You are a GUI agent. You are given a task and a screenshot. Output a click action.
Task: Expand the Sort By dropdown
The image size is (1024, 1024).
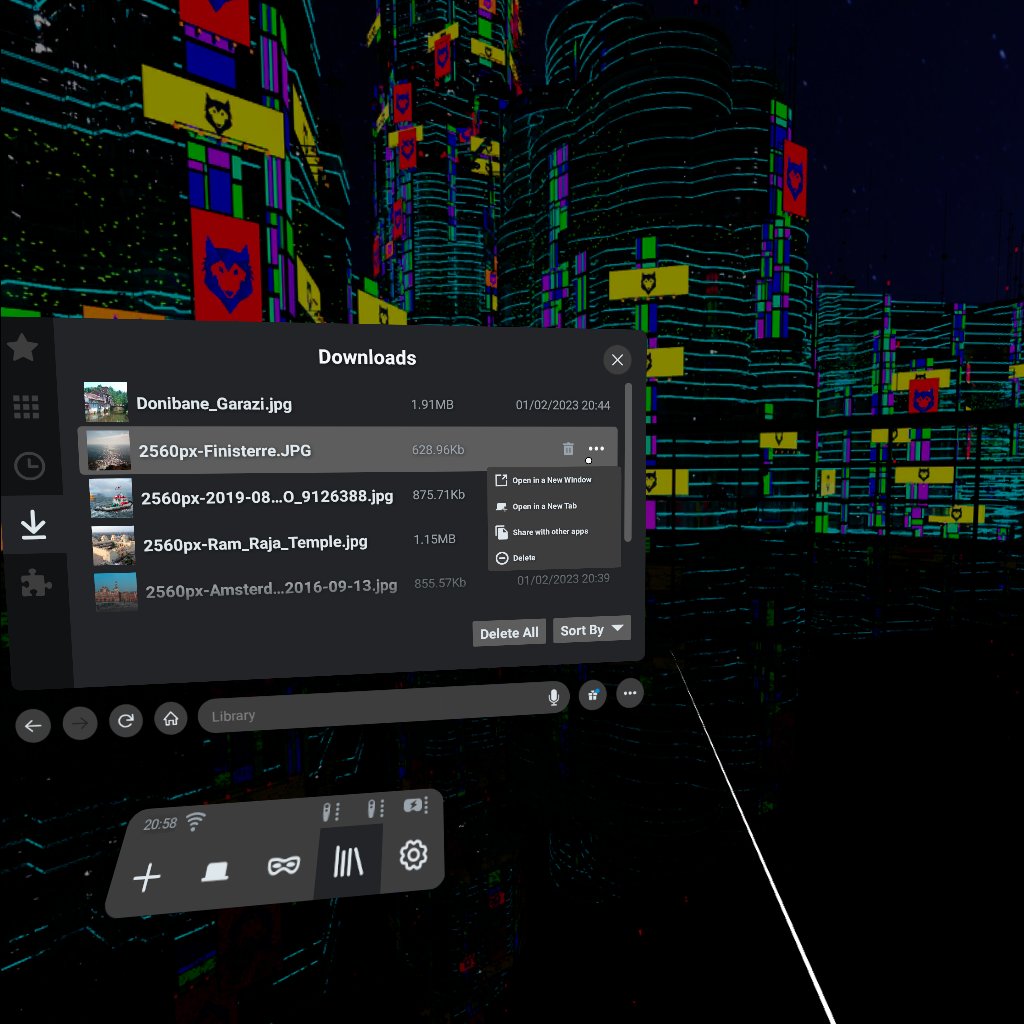tap(592, 630)
